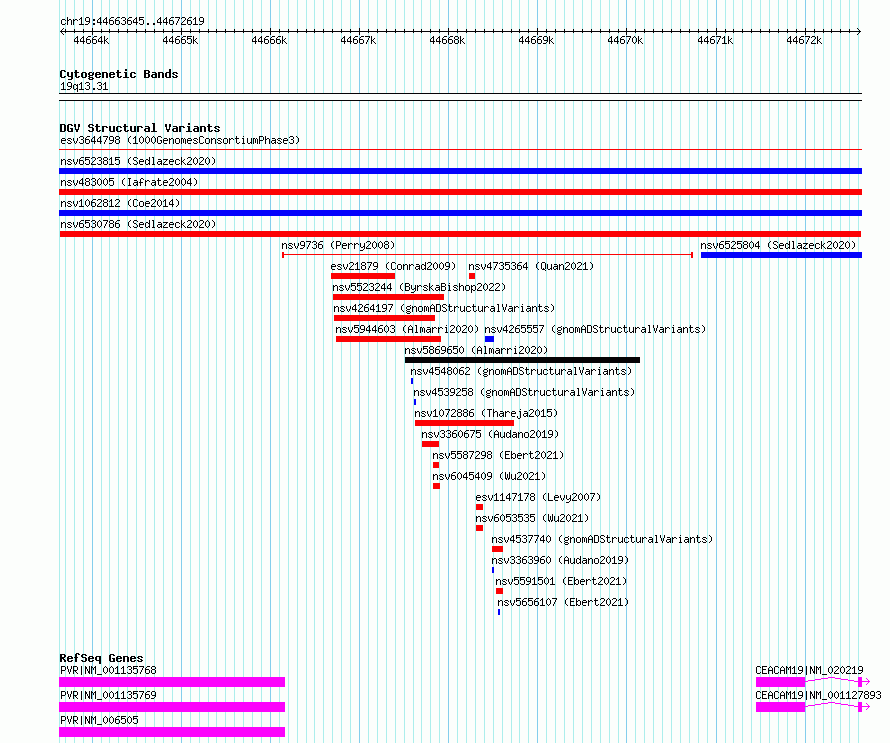This screenshot has height=743, width=890.
Task: Click the 44664k ruler tick label
Action: 91,40
